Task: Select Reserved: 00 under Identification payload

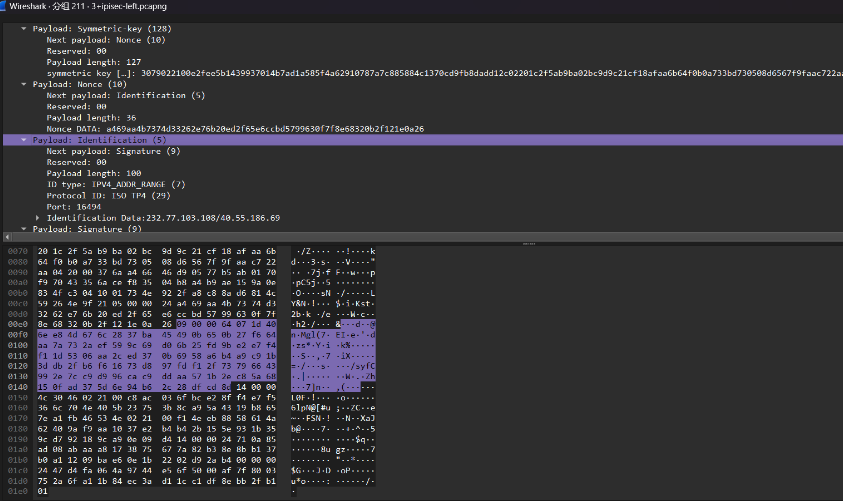Action: [76, 162]
